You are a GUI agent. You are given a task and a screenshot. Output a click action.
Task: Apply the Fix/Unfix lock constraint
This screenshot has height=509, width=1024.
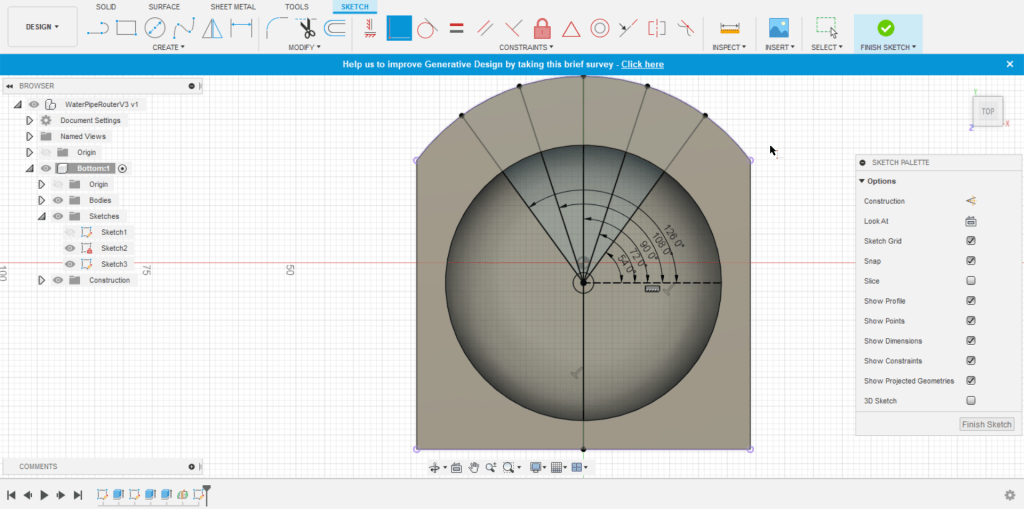click(542, 28)
